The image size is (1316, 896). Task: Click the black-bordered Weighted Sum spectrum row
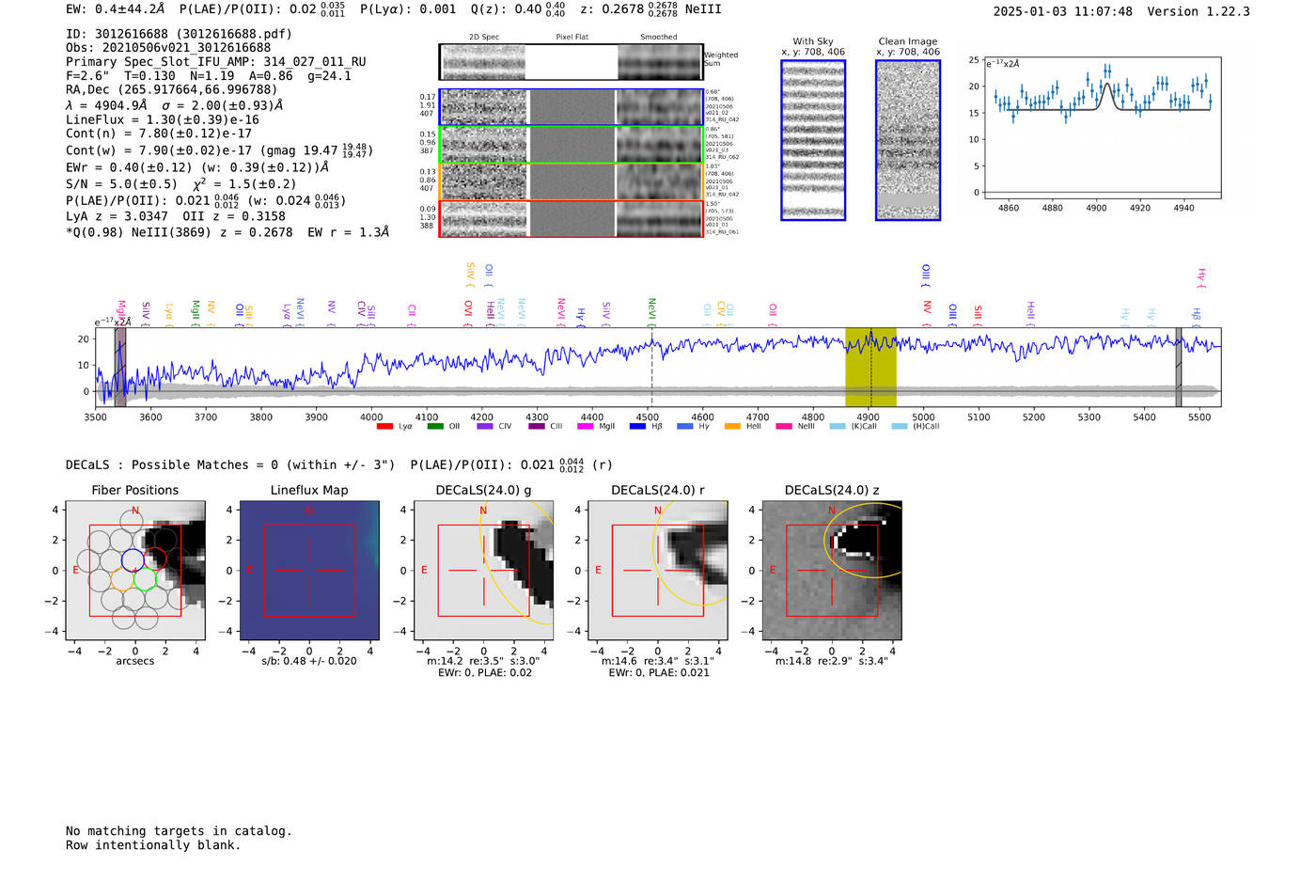point(571,62)
